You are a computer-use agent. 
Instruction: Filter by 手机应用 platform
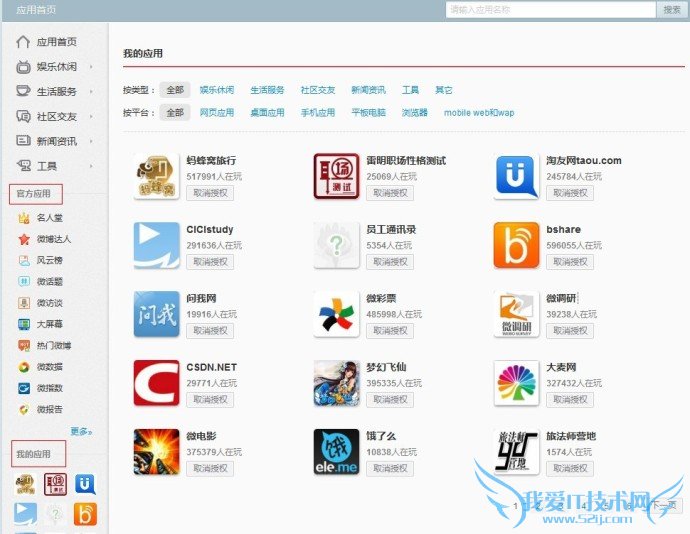pyautogui.click(x=318, y=112)
